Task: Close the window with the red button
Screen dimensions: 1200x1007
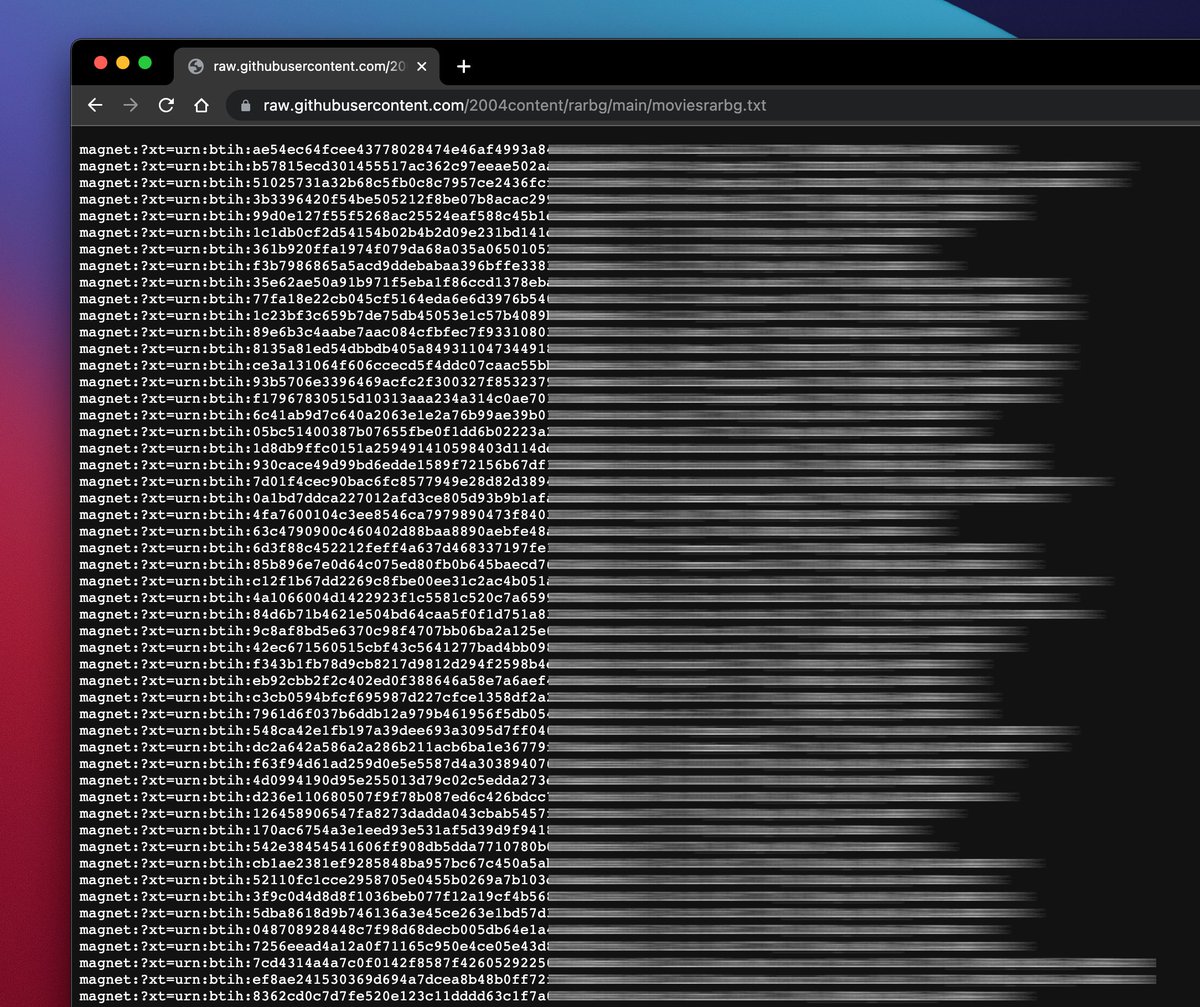Action: [x=100, y=63]
